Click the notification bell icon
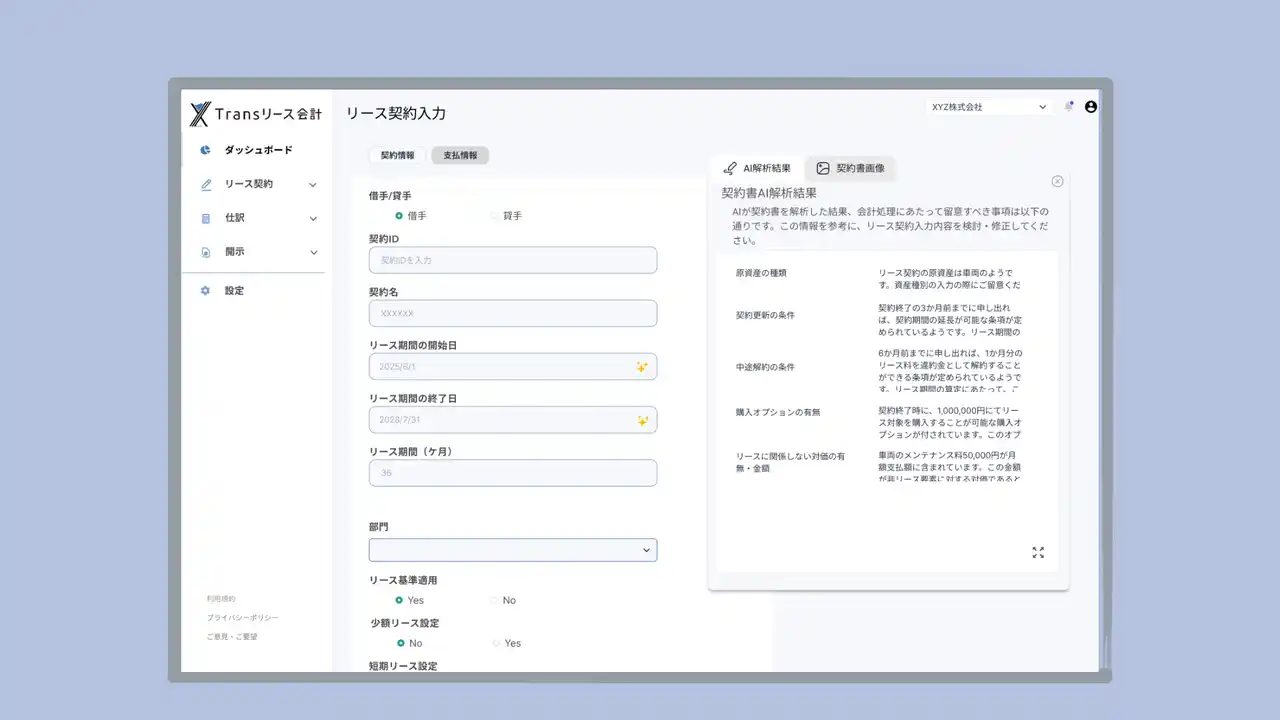This screenshot has height=720, width=1280. pos(1069,107)
